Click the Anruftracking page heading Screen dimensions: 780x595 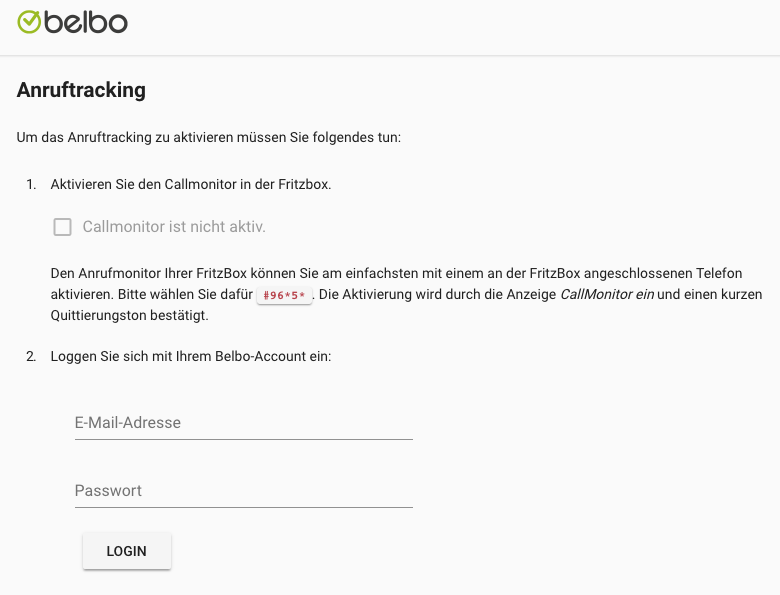[81, 90]
